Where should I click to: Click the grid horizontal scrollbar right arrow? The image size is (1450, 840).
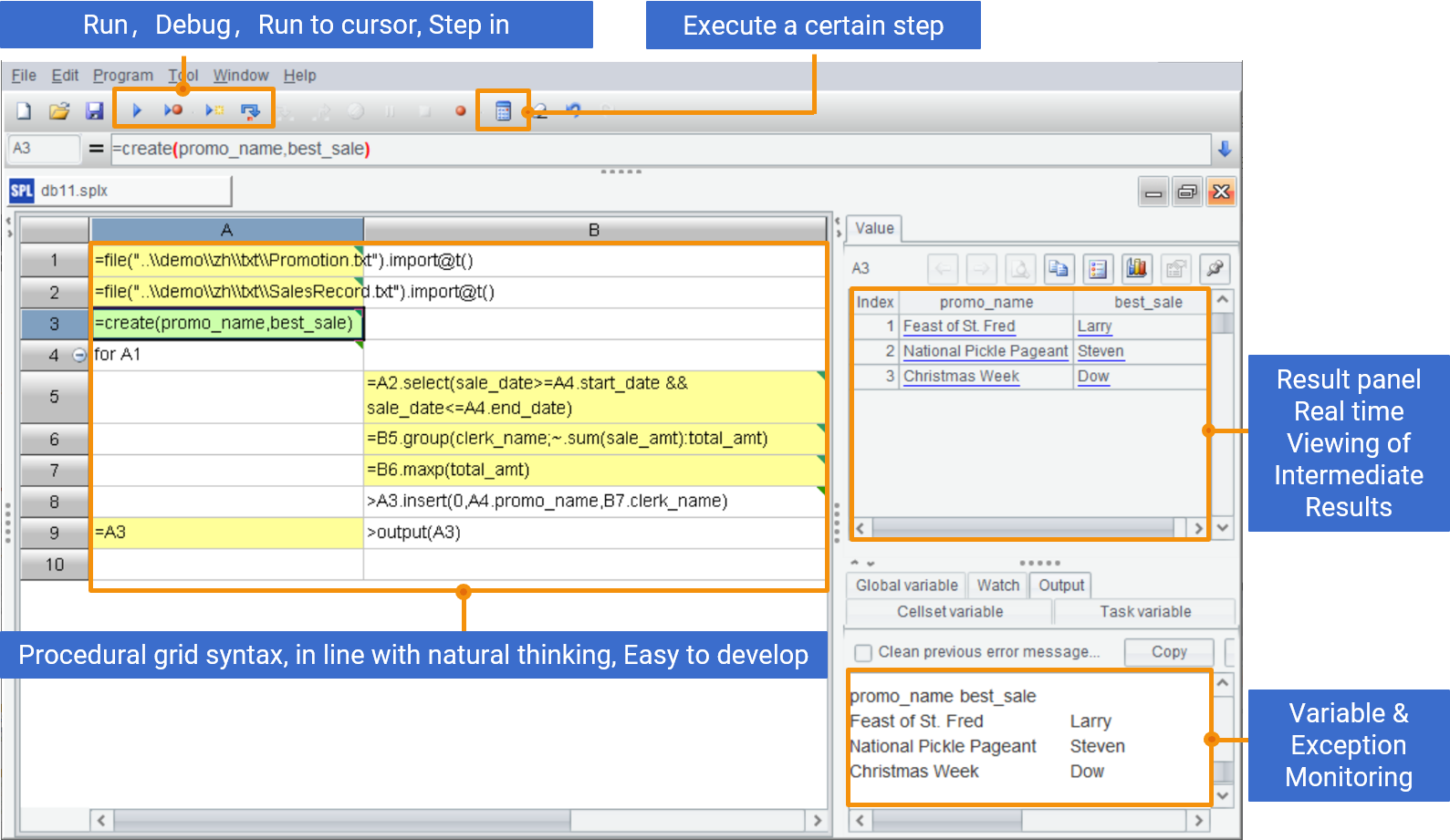pos(817,820)
